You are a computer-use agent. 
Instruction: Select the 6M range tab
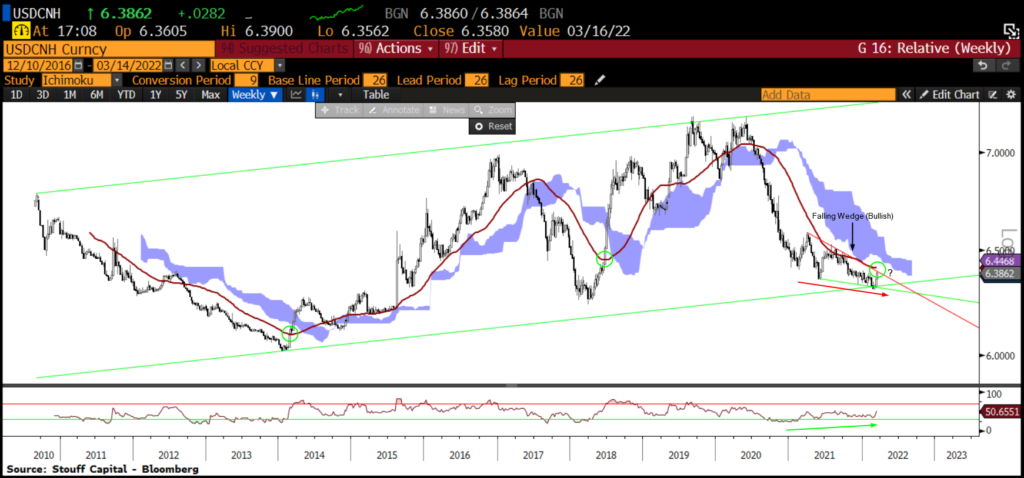pyautogui.click(x=97, y=95)
